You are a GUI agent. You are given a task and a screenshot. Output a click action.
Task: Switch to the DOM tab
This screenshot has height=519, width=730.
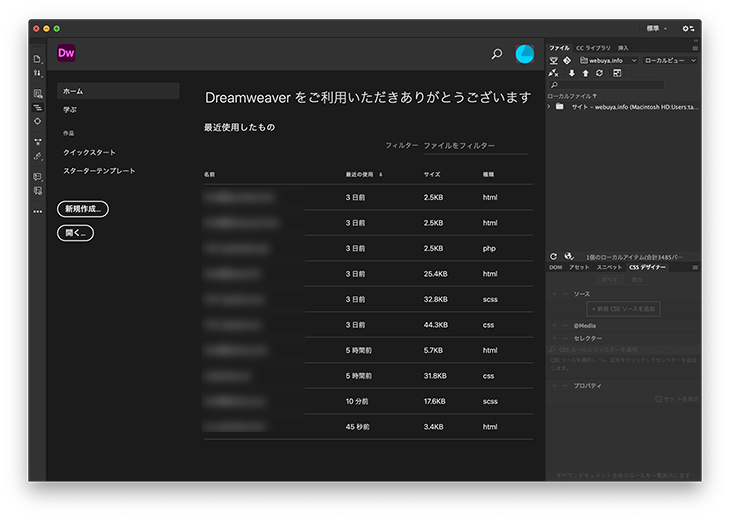(x=555, y=268)
